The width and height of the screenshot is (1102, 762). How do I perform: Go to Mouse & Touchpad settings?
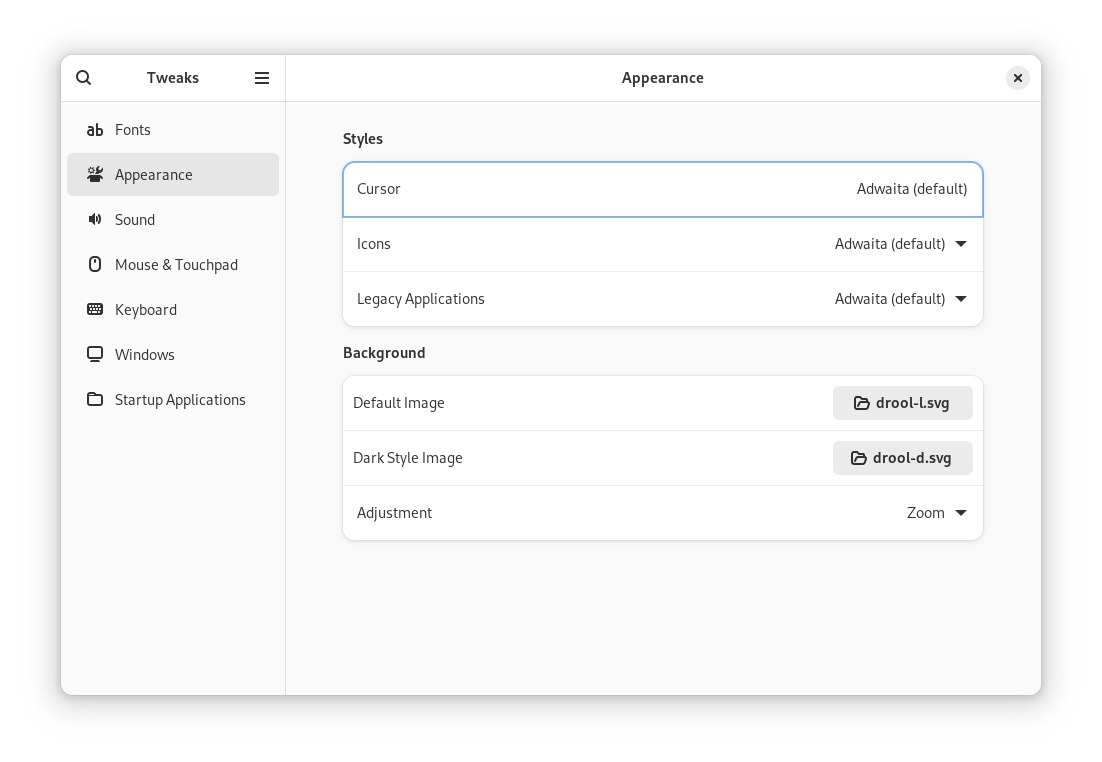173,265
